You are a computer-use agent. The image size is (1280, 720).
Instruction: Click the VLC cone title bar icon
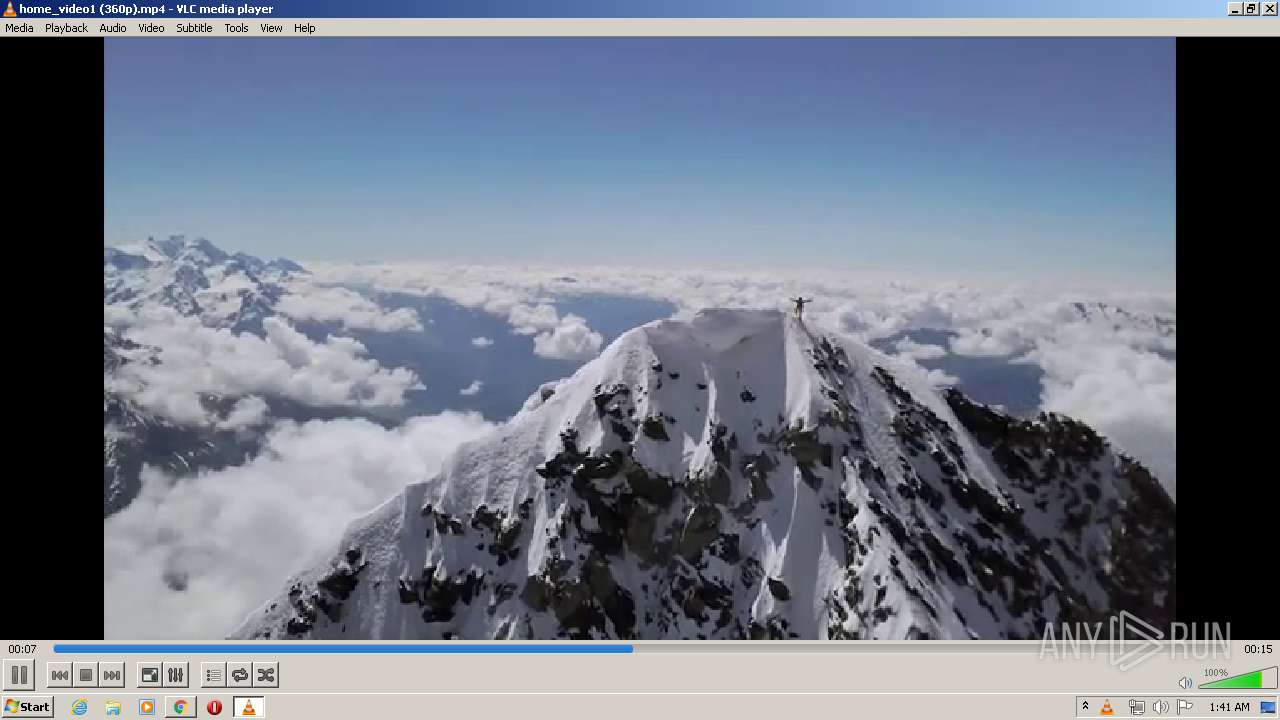pyautogui.click(x=10, y=9)
